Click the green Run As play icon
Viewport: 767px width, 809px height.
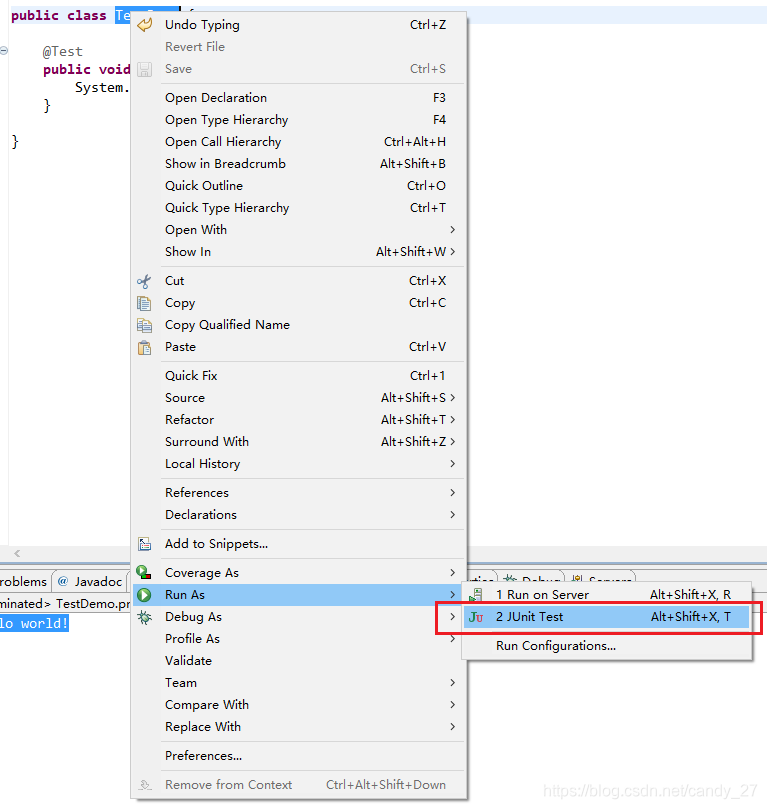[144, 595]
